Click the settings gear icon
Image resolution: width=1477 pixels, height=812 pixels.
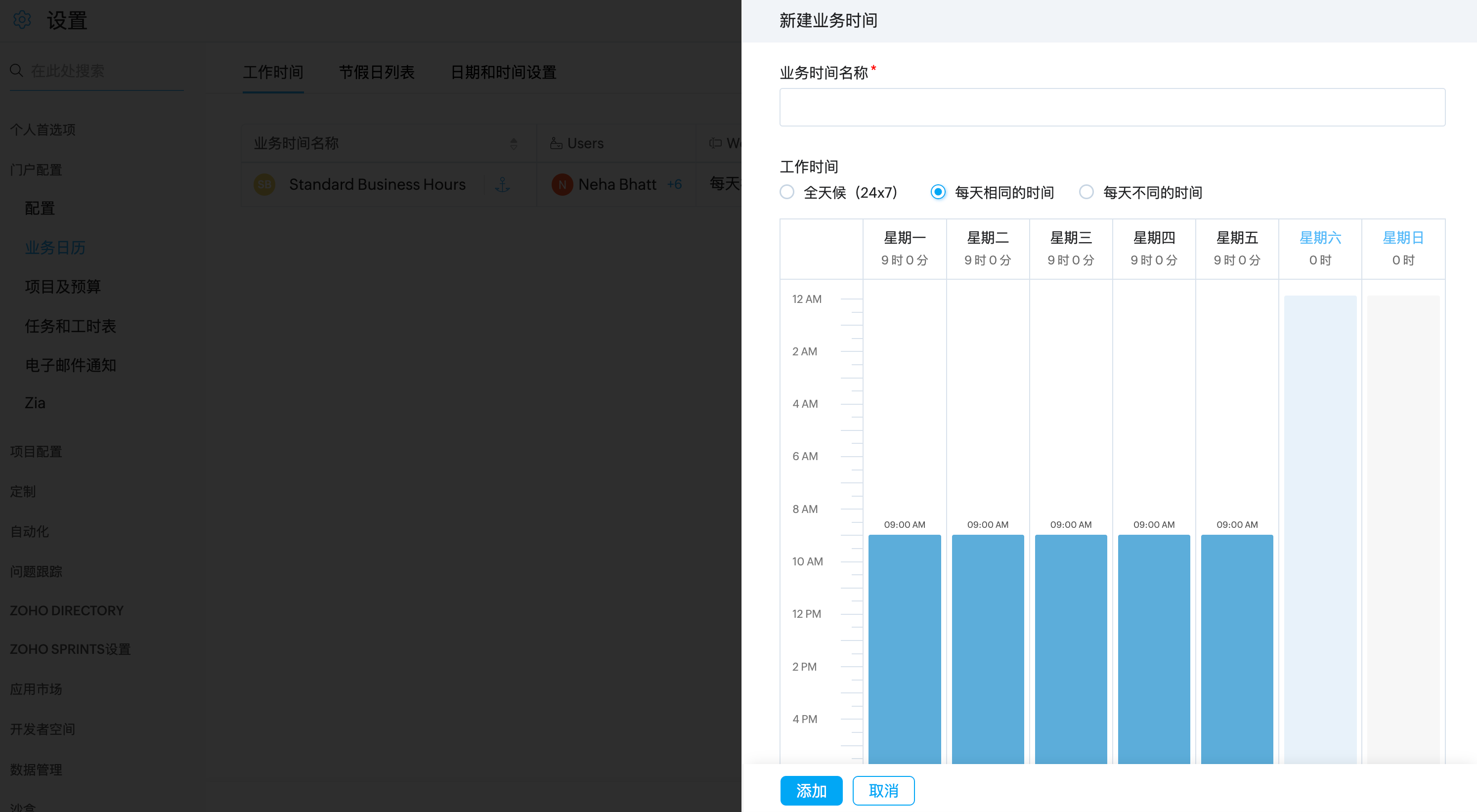point(22,20)
